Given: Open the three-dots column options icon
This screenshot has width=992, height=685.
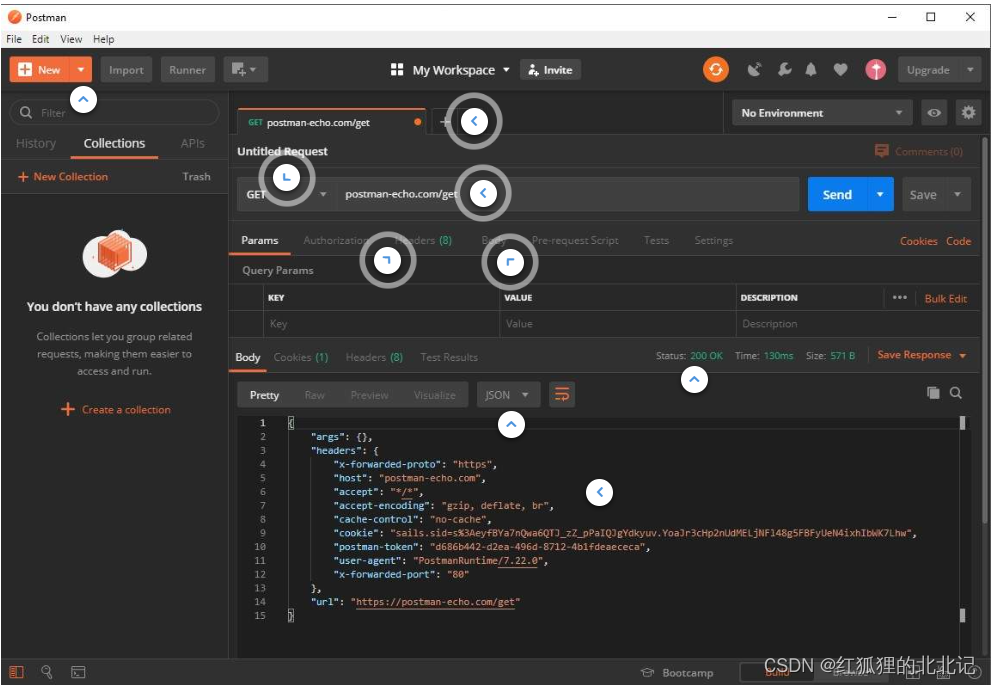Looking at the screenshot, I should pos(900,297).
